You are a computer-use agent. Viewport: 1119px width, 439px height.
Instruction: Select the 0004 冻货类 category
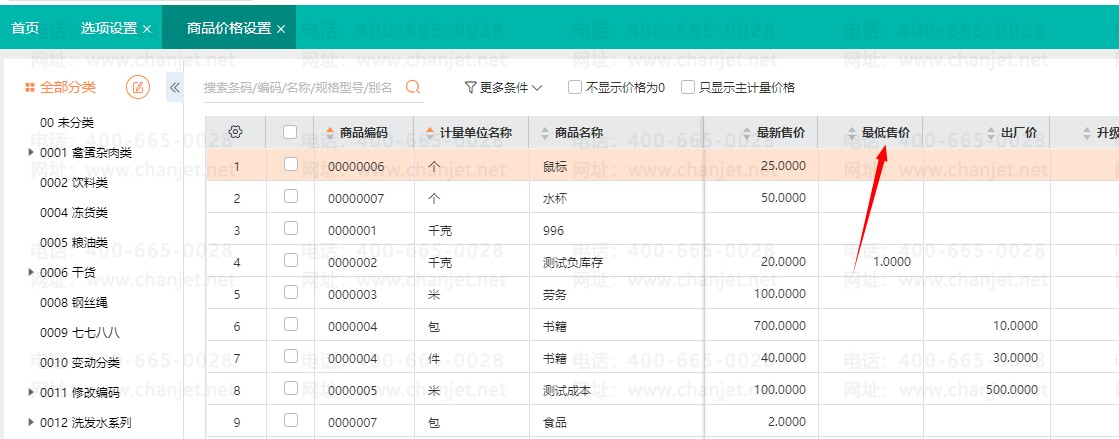pos(74,213)
